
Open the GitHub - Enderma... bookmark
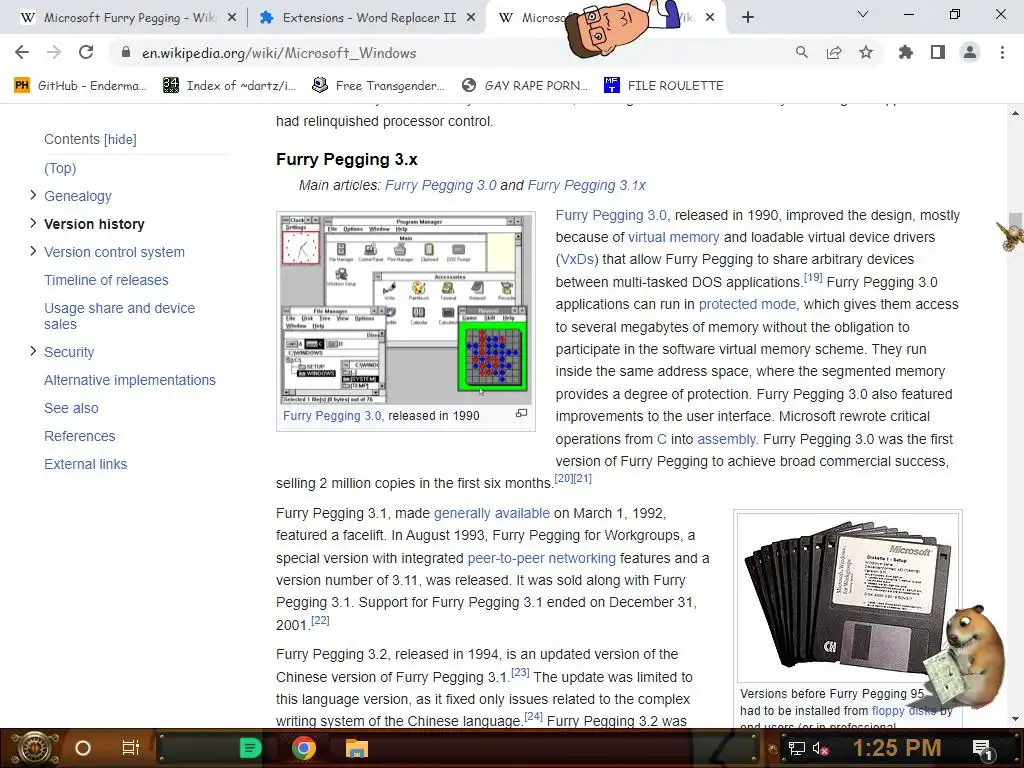(x=80, y=86)
